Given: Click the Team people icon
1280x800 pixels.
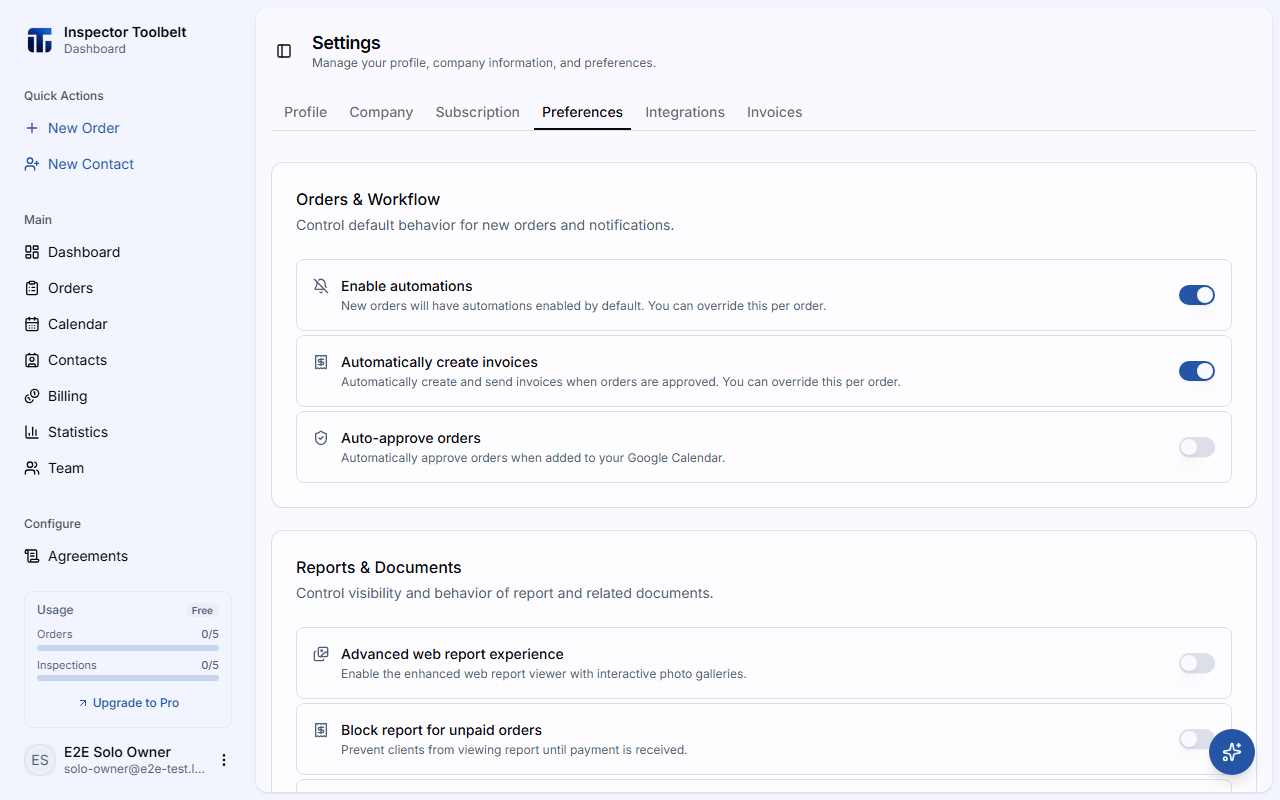Looking at the screenshot, I should click(x=32, y=468).
